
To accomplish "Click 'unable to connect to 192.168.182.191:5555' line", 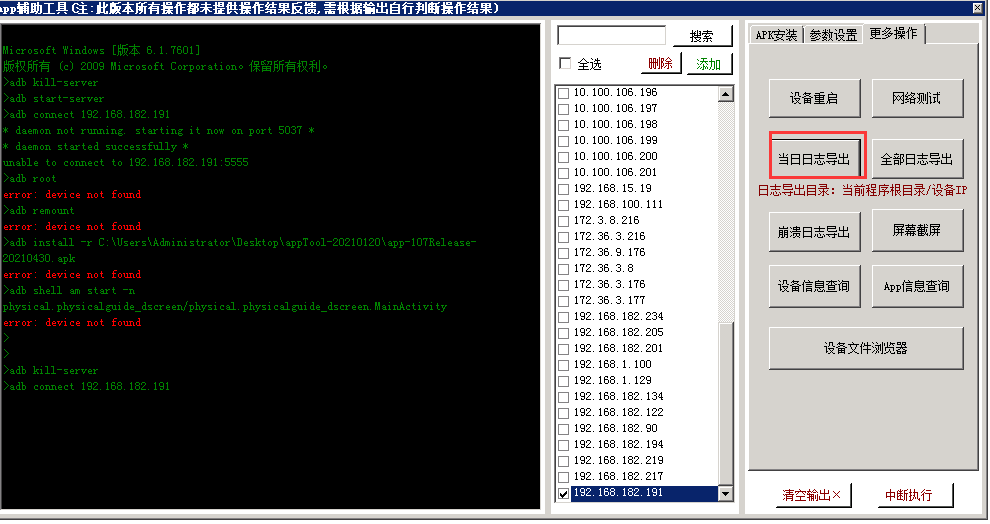I will pos(126,163).
